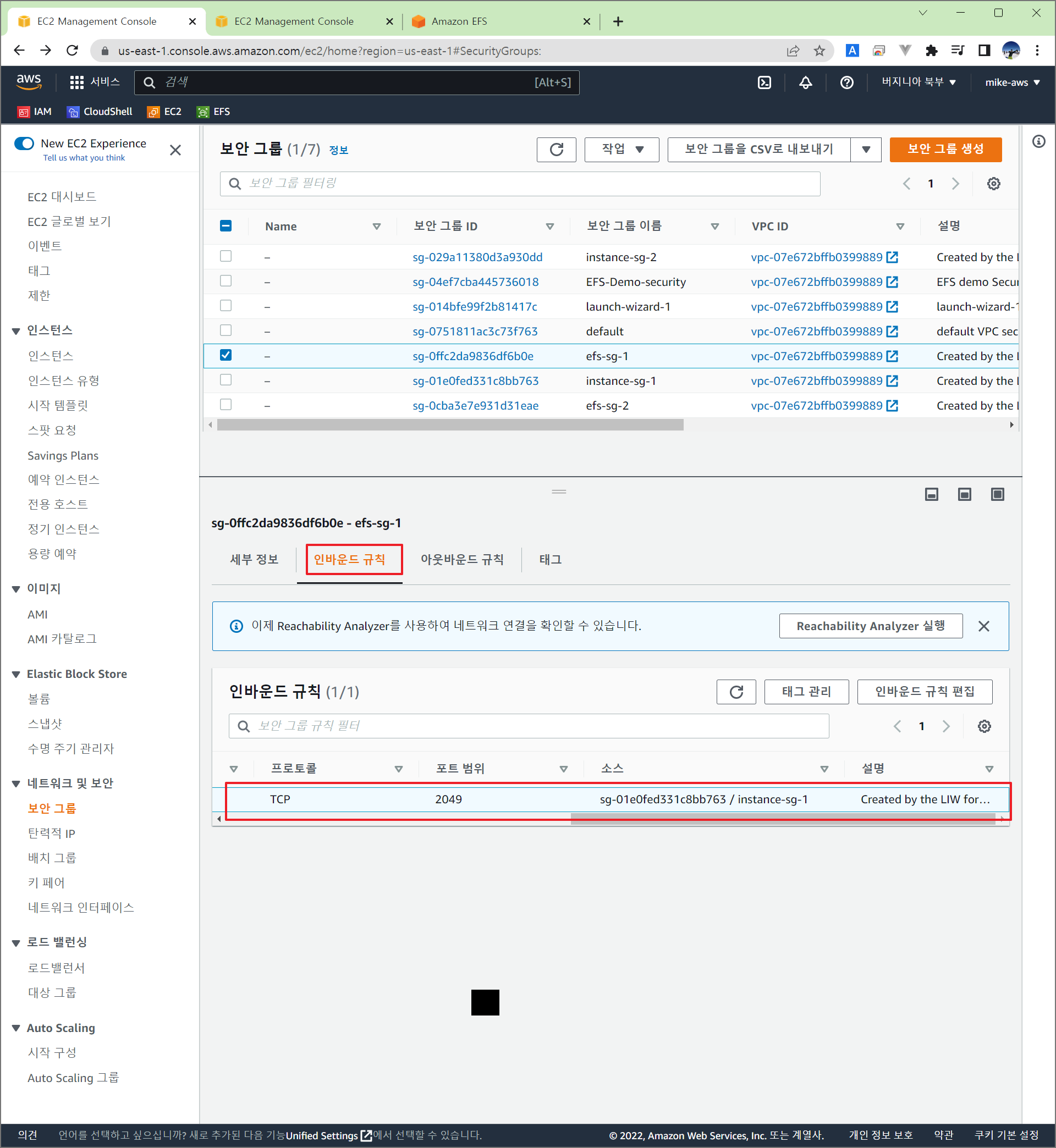Click the help question mark icon
The height and width of the screenshot is (1148, 1056).
tap(846, 82)
